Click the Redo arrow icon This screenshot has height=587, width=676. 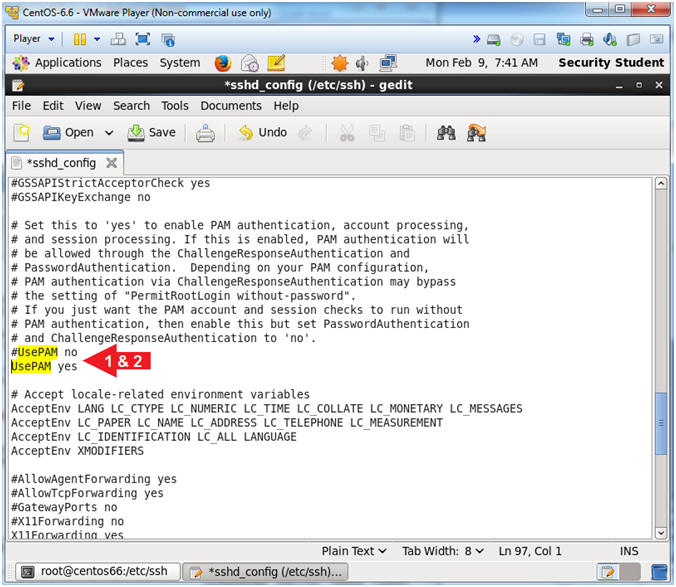click(x=305, y=133)
